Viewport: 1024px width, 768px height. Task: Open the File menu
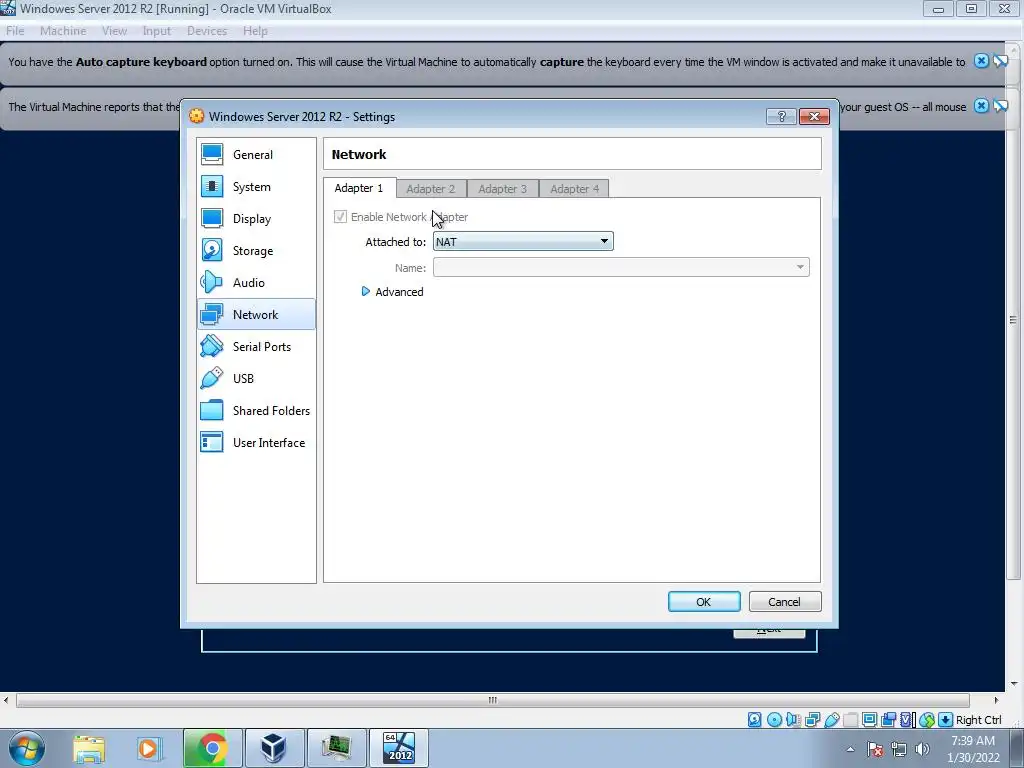(15, 31)
